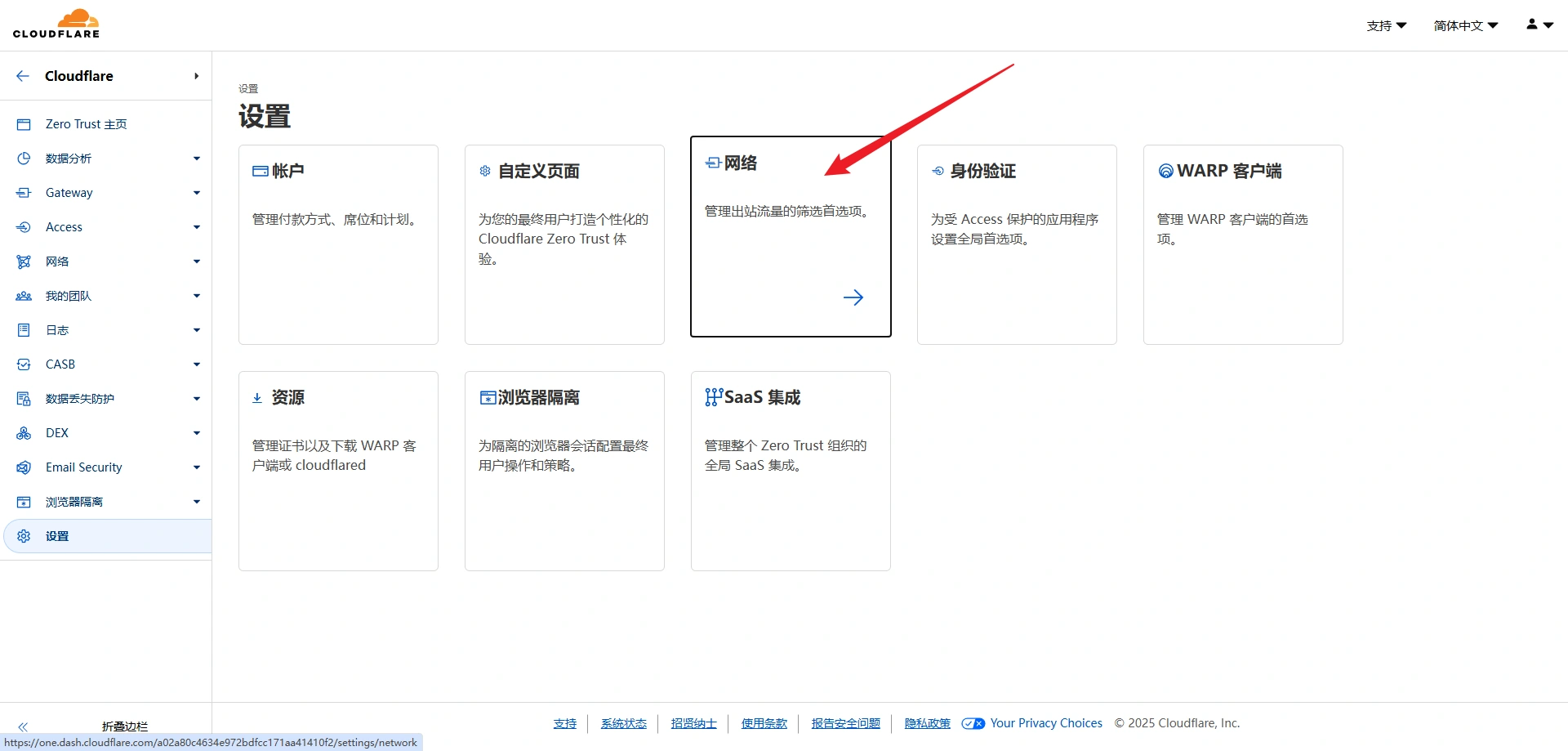
Task: Click the 身份验证 card icon
Action: (938, 171)
